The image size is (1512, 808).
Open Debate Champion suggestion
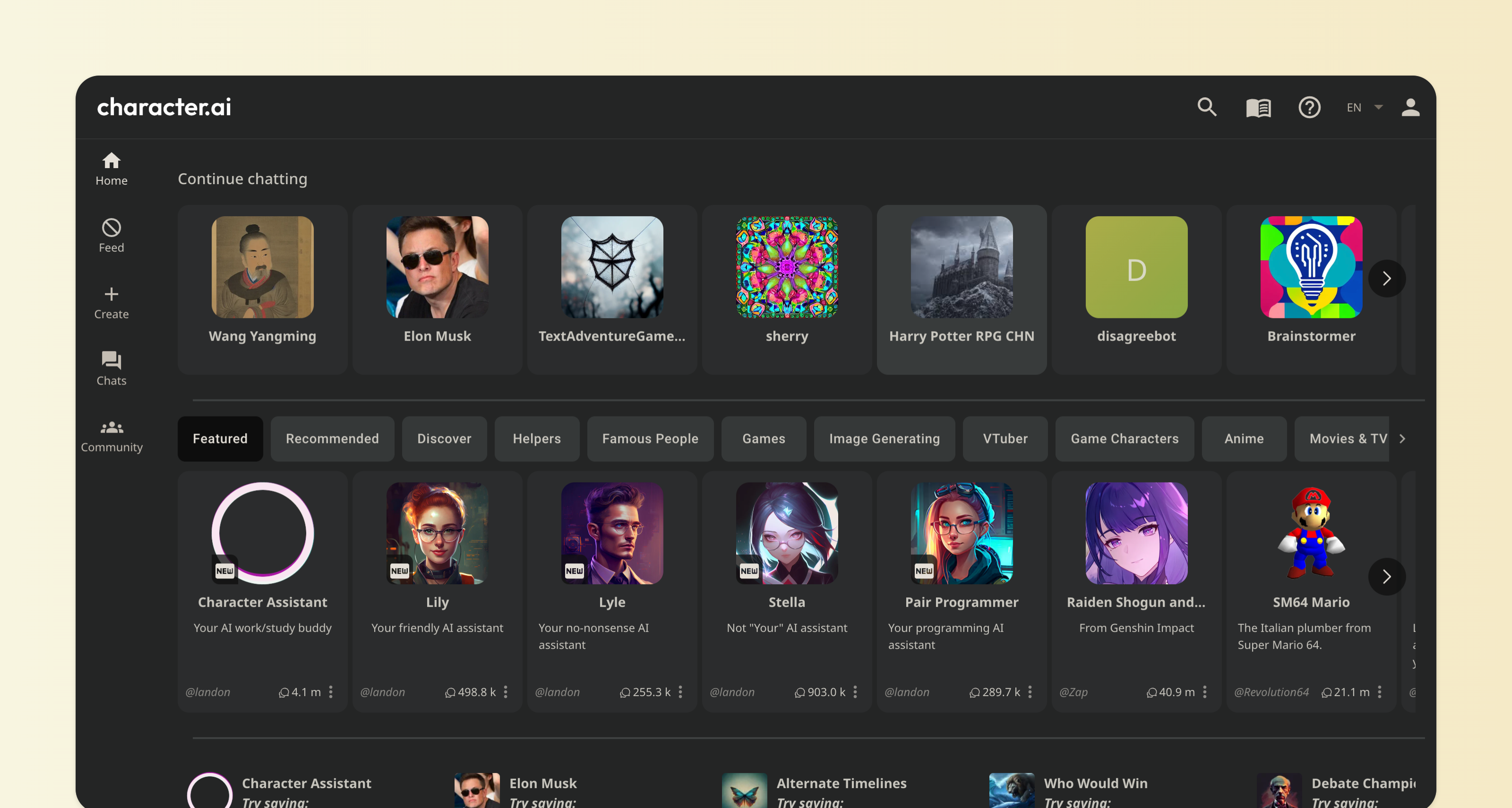pyautogui.click(x=1337, y=791)
